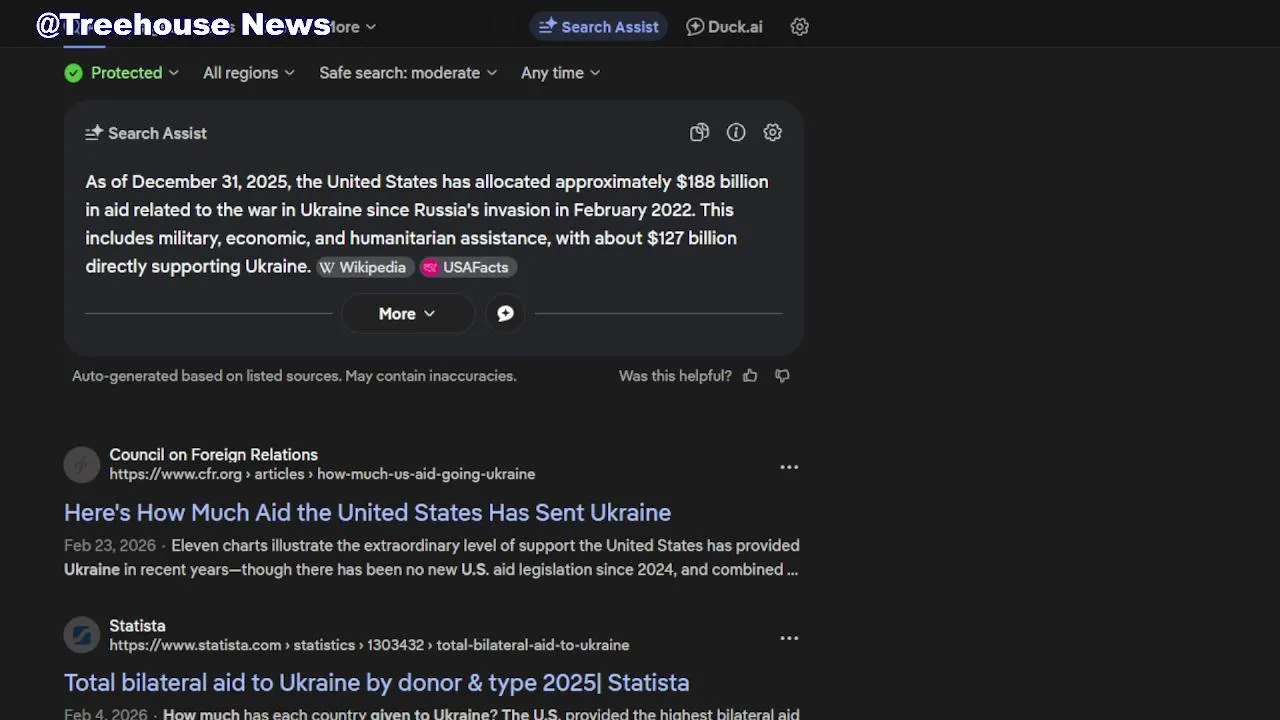This screenshot has width=1280, height=720.
Task: Open the Safe search: moderate dropdown
Action: click(x=408, y=73)
